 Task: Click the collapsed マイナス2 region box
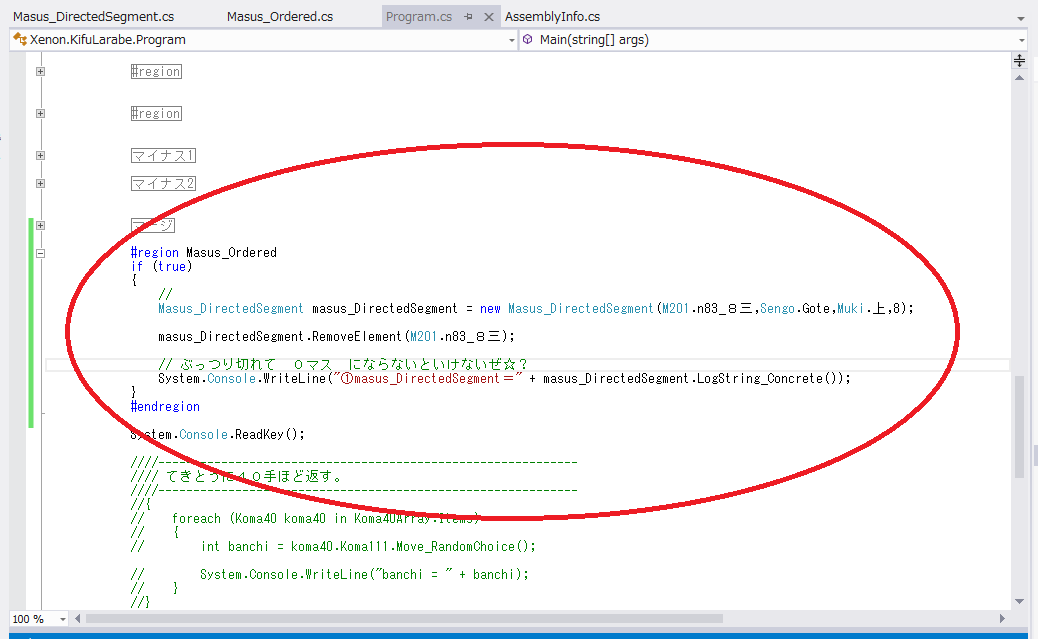click(163, 183)
